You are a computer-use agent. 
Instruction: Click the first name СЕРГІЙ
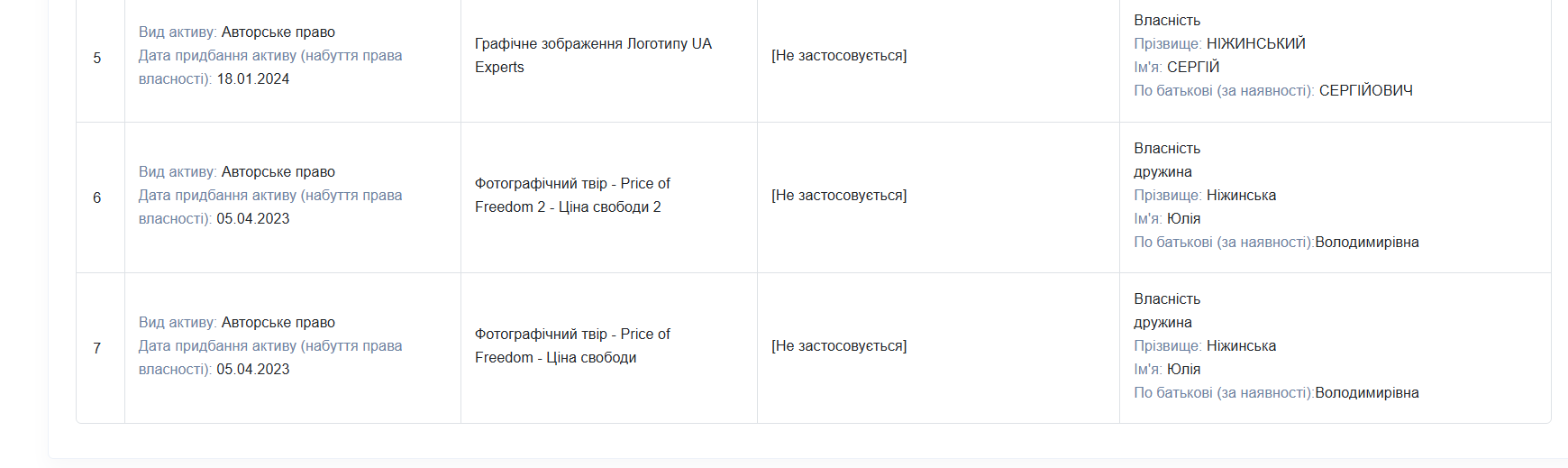(1193, 68)
